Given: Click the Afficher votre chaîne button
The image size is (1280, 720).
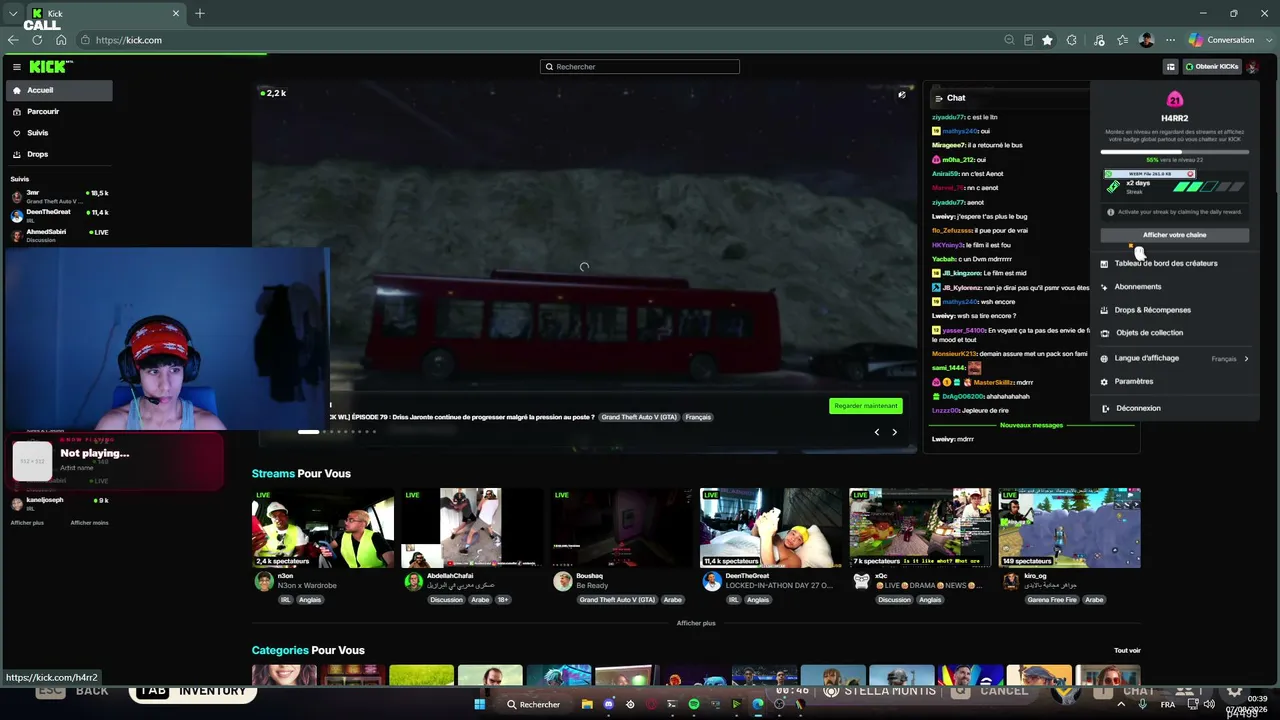Looking at the screenshot, I should 1175,235.
